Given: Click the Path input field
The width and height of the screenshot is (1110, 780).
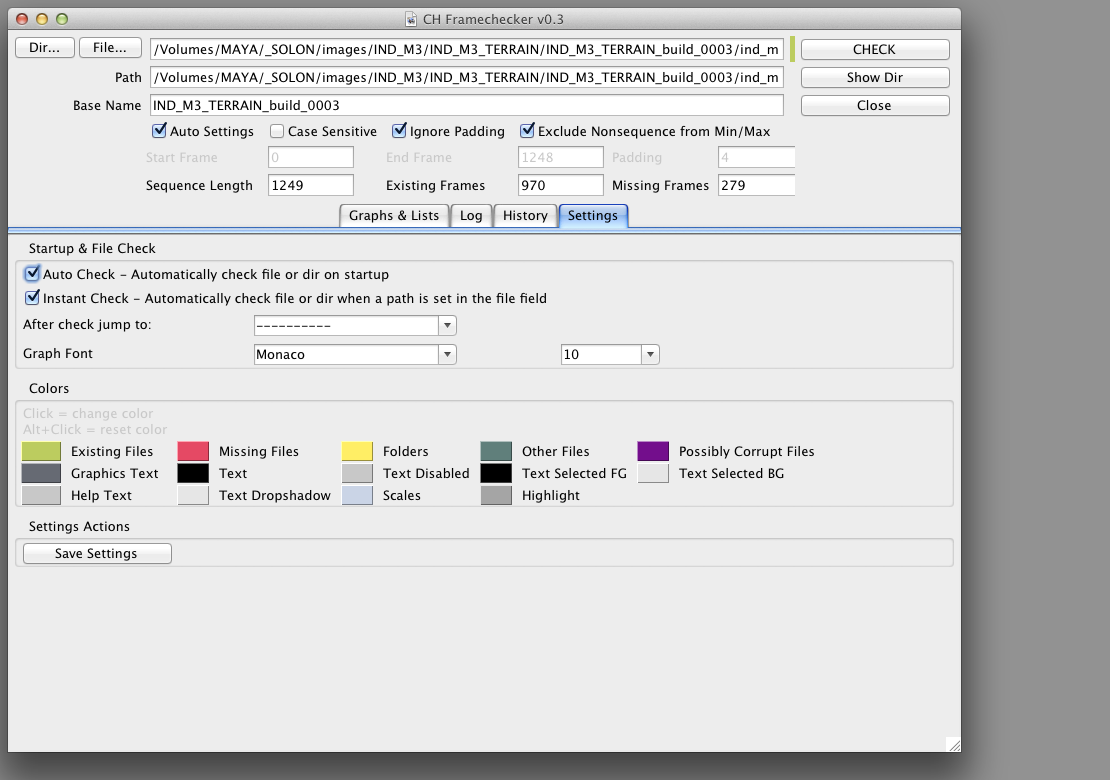Looking at the screenshot, I should 467,78.
